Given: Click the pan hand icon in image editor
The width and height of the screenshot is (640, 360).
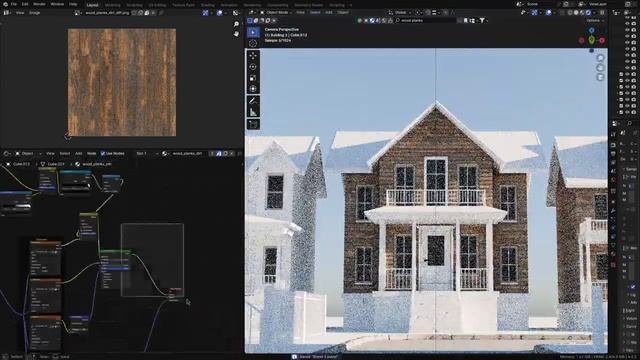Looking at the screenshot, I should (236, 33).
